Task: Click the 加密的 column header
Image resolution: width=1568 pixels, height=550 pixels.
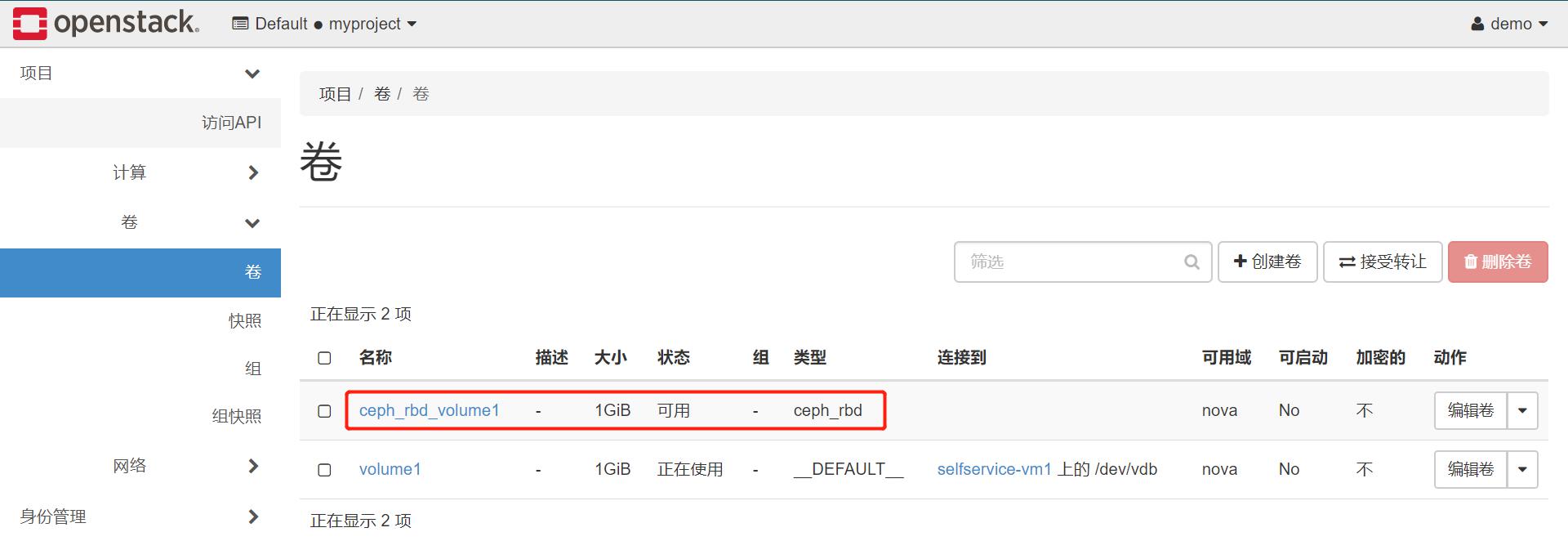Action: click(1381, 357)
